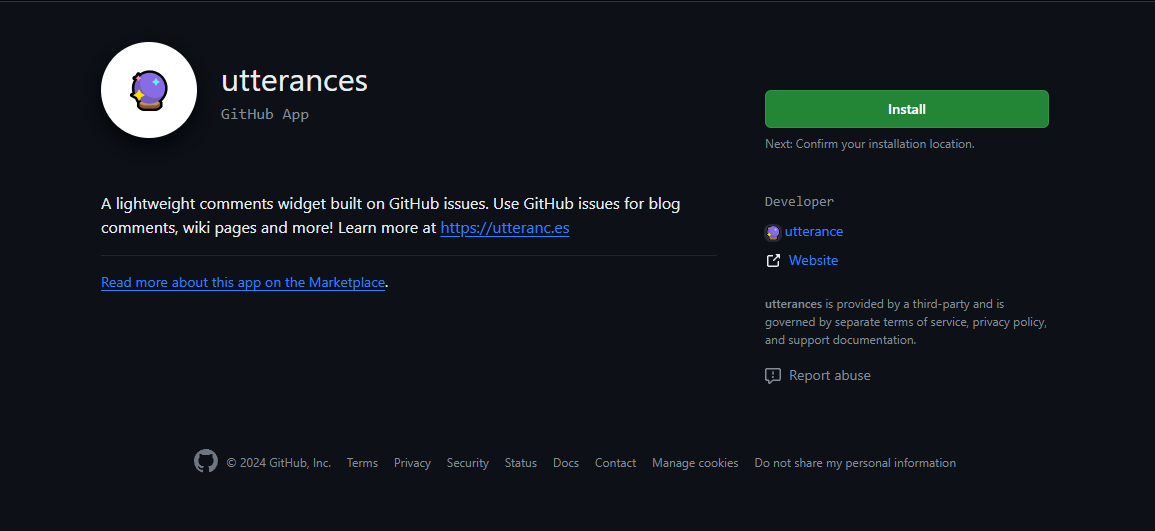Click the third-party provider disclaimer paragraph
This screenshot has width=1155, height=531.
tap(906, 322)
